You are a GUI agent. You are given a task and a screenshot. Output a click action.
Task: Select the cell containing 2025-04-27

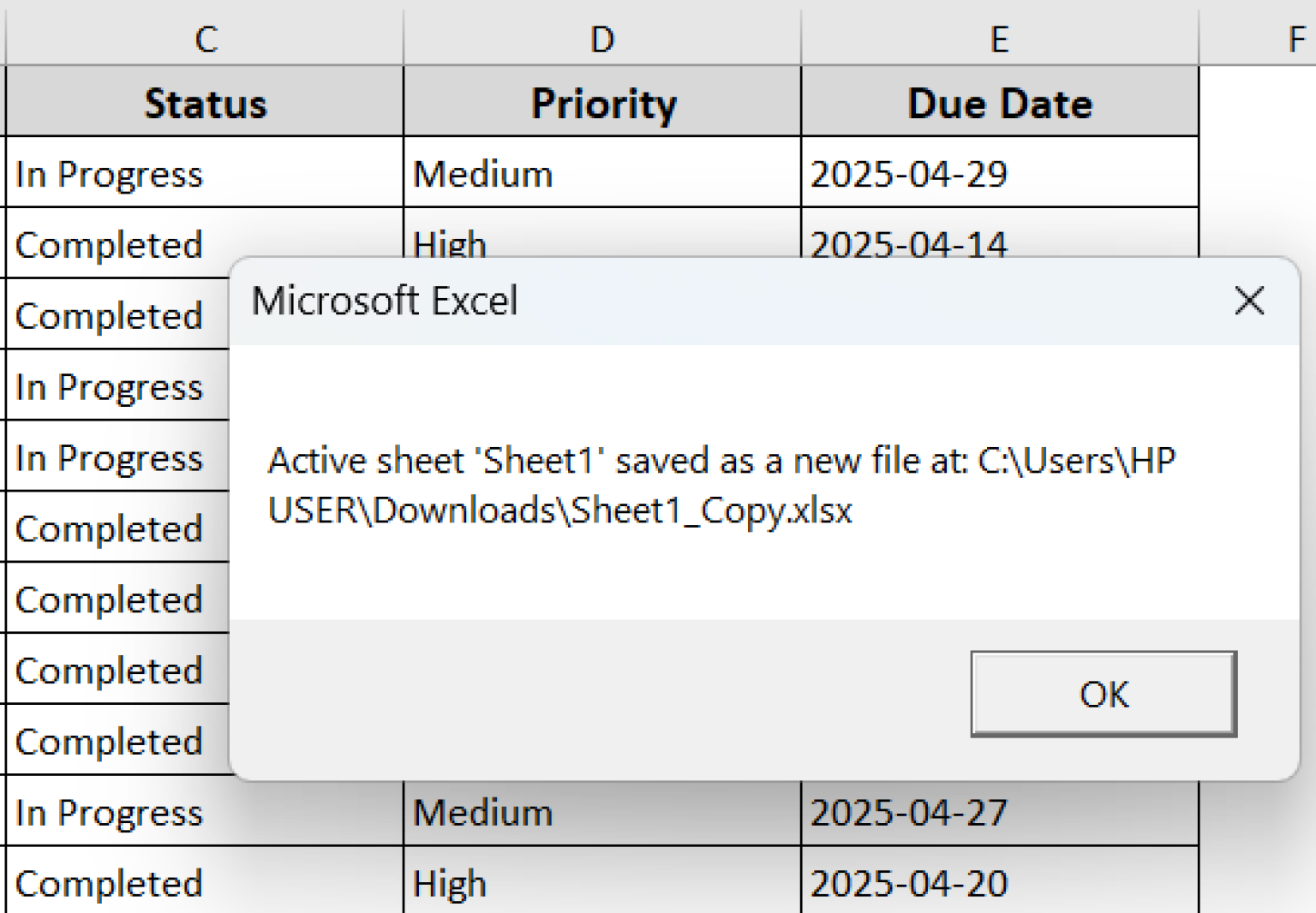(x=910, y=812)
